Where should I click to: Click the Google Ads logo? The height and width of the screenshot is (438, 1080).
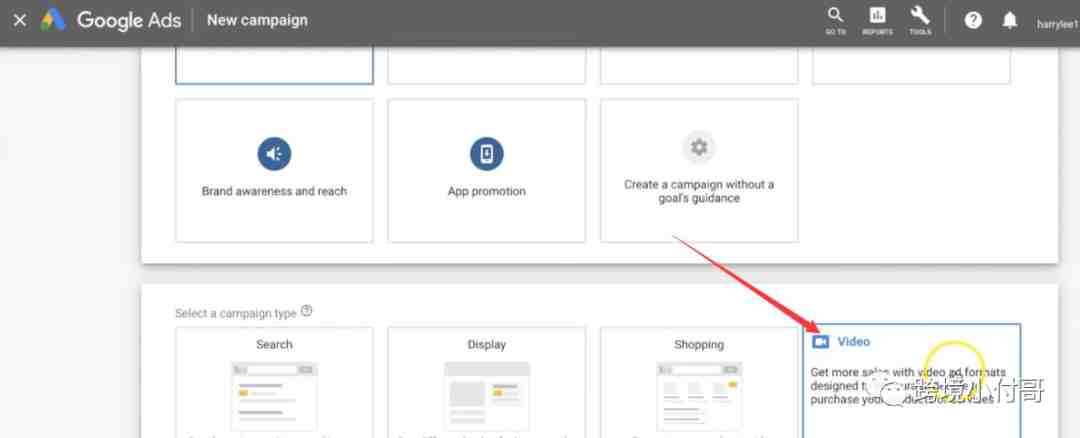pyautogui.click(x=111, y=21)
